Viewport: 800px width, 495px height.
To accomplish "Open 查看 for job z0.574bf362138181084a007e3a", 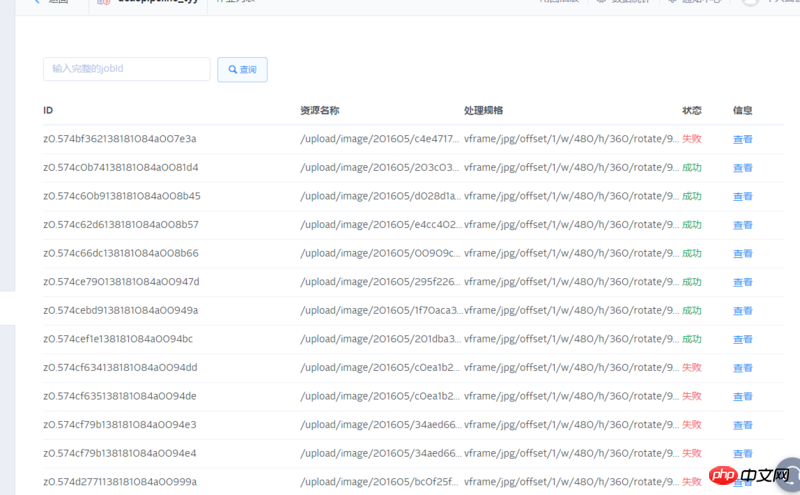I will click(742, 140).
